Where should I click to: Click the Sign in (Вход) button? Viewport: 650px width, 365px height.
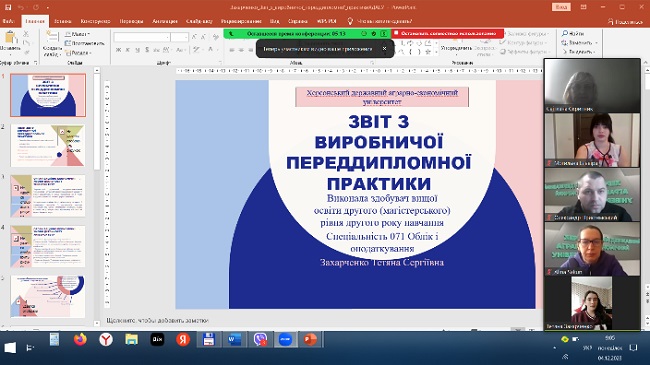point(561,7)
